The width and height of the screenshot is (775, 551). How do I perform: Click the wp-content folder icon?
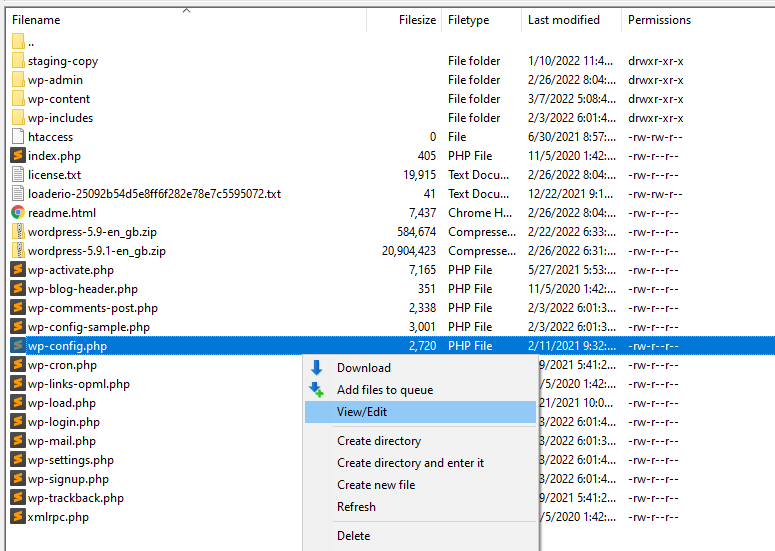pos(18,99)
